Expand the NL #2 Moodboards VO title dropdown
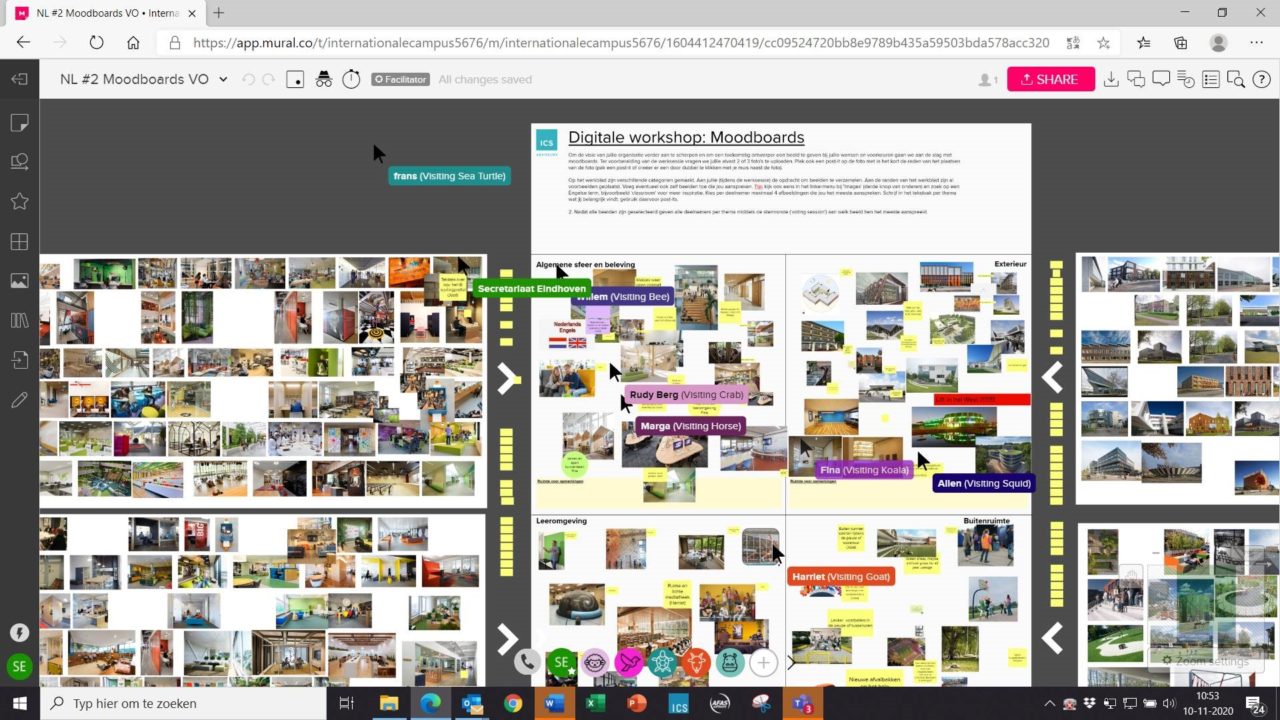 (223, 80)
